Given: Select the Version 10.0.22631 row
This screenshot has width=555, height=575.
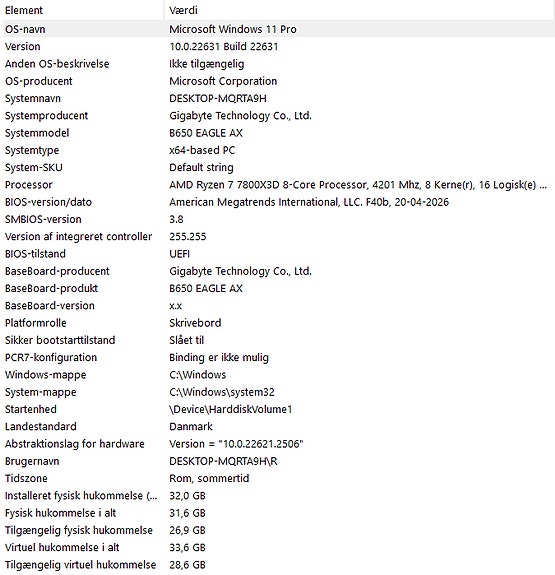Looking at the screenshot, I should 277,47.
